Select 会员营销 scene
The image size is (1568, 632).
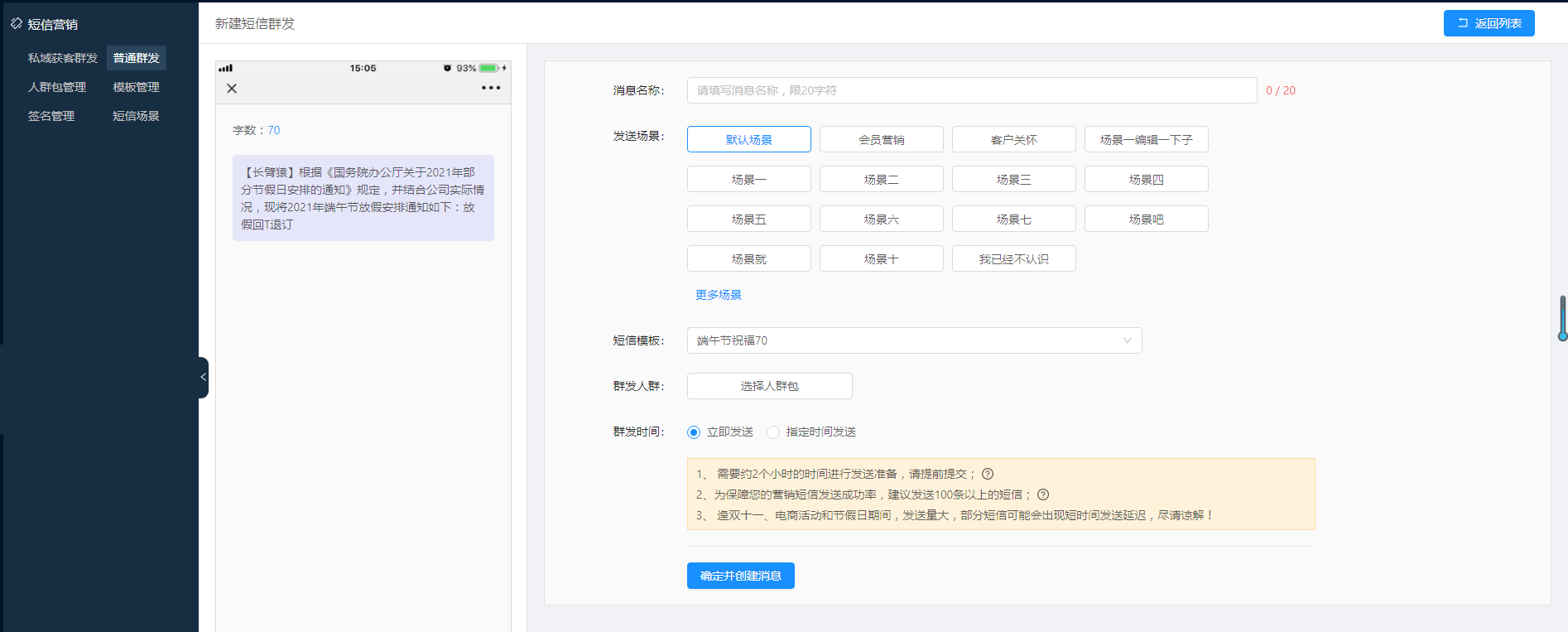[882, 139]
